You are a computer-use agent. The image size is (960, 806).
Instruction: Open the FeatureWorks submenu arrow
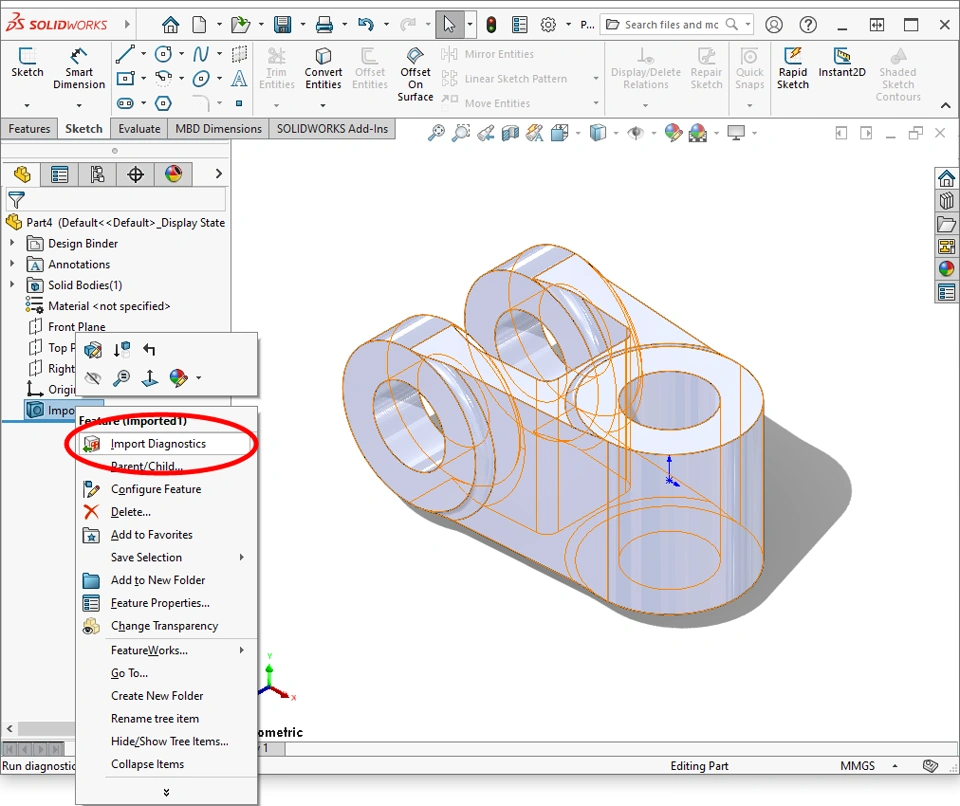pos(242,650)
